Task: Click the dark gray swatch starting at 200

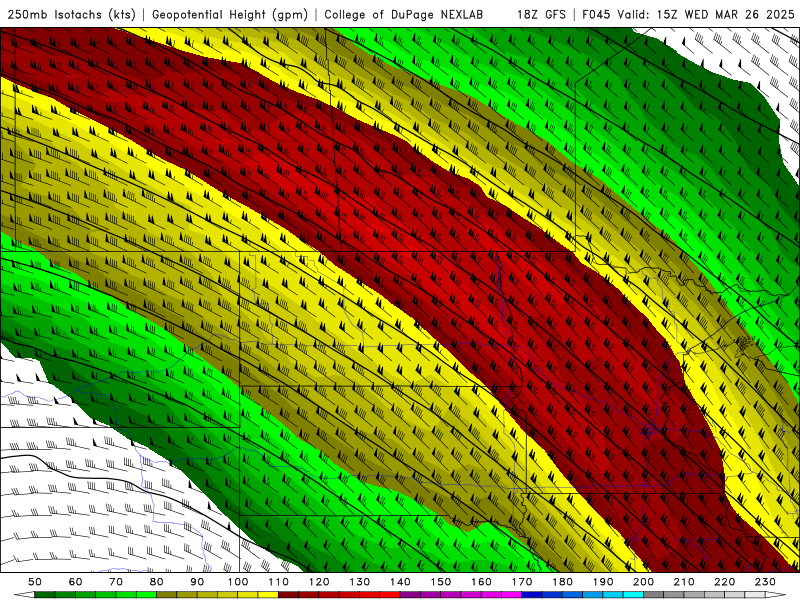Action: pos(654,595)
